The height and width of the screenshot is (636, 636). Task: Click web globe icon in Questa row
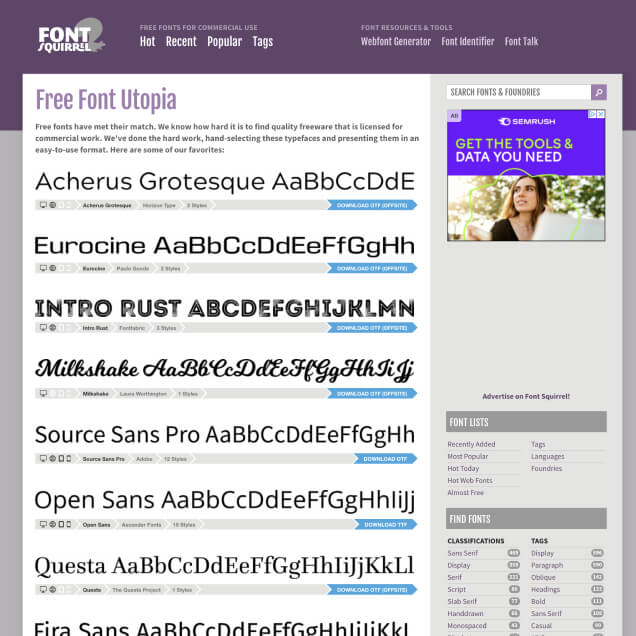pyautogui.click(x=53, y=589)
